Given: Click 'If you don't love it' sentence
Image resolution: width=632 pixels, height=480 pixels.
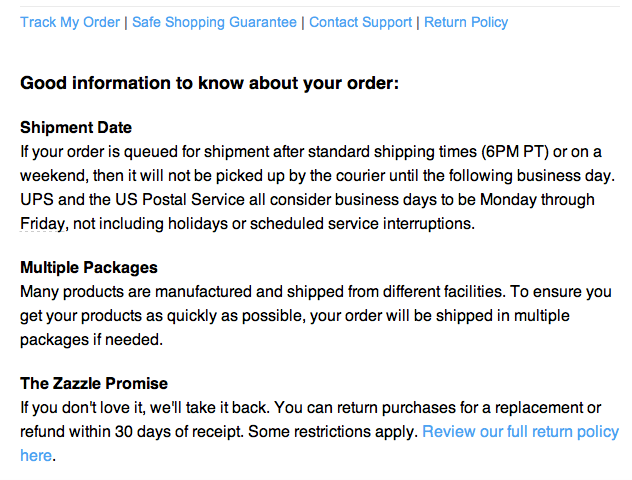Looking at the screenshot, I should (x=86, y=408).
